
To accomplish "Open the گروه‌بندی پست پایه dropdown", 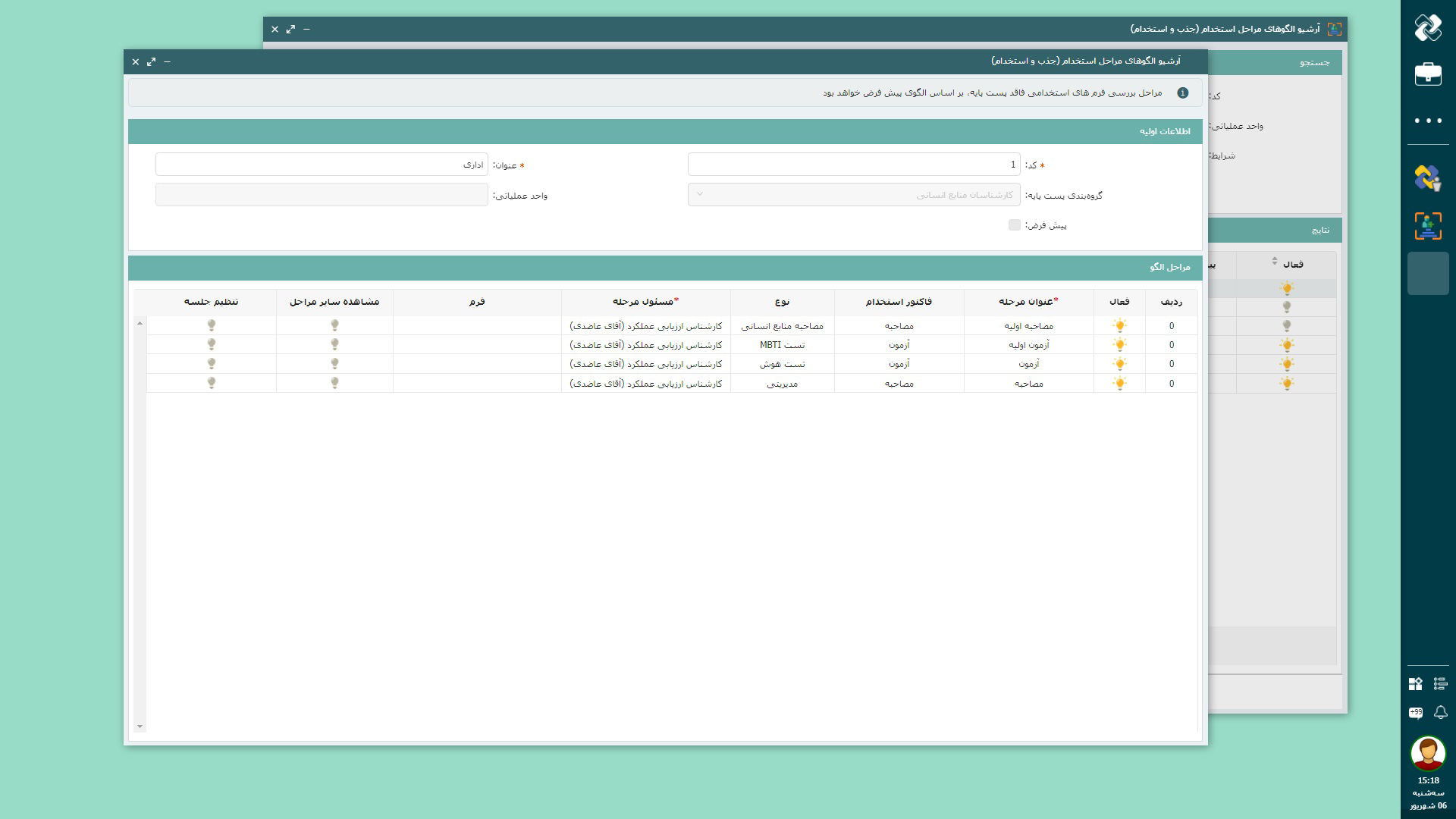I will tap(854, 195).
